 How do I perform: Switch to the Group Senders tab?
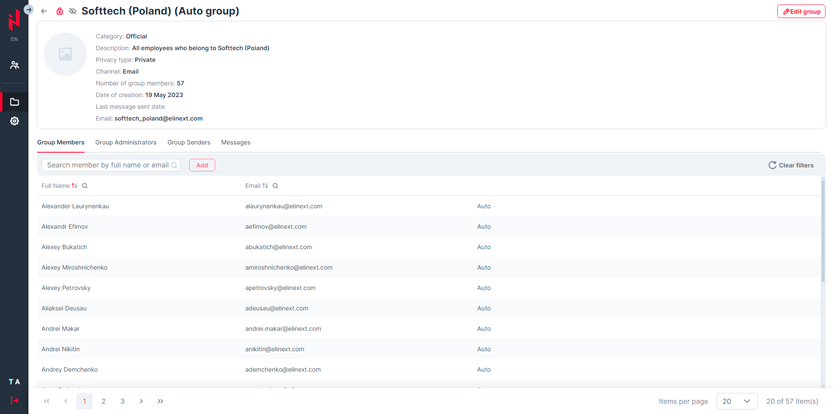coord(188,143)
